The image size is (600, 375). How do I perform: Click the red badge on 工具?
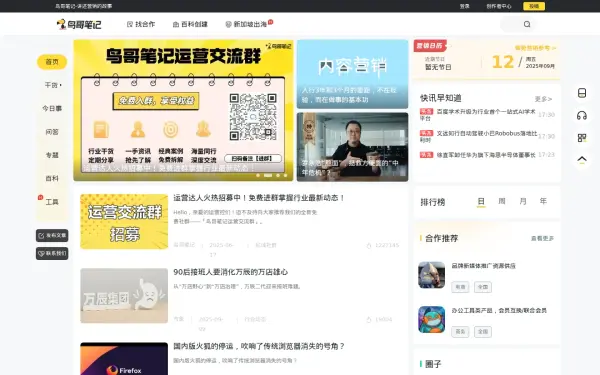(40, 197)
